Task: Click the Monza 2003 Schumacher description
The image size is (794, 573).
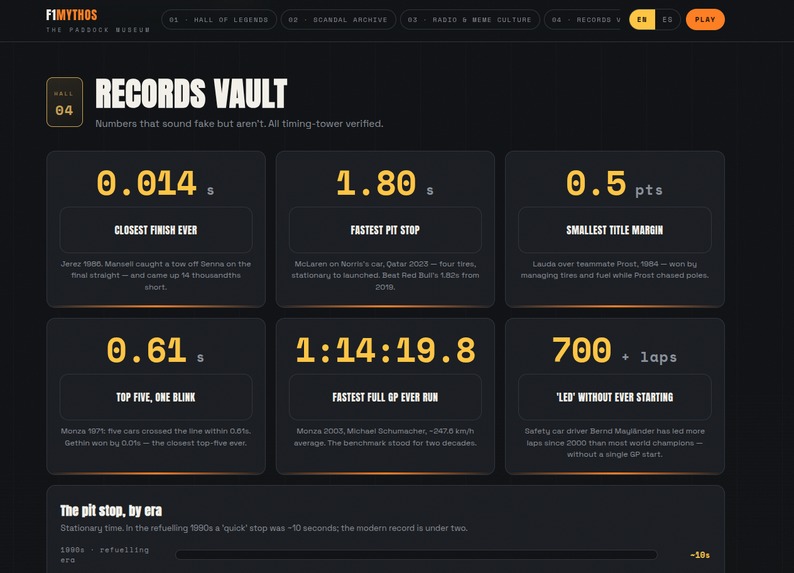Action: (385, 437)
